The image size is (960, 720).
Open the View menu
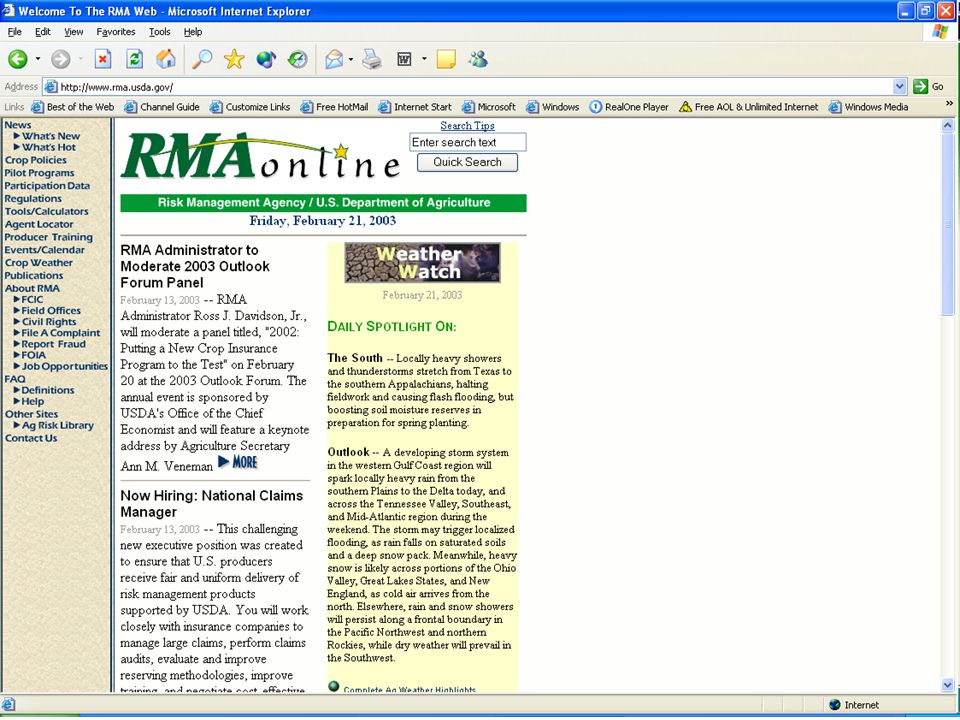pos(73,32)
